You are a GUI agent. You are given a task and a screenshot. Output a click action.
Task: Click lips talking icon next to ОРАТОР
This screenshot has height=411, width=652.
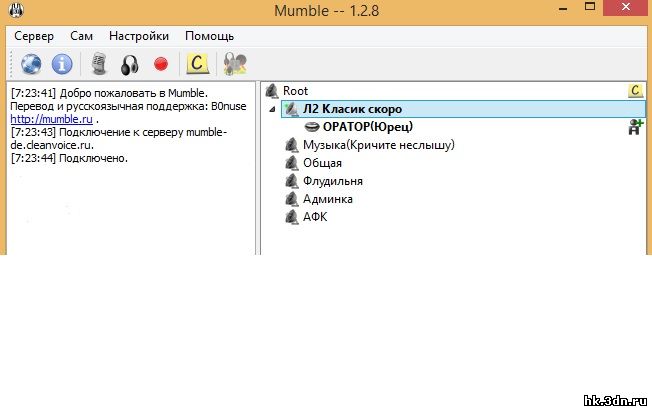[312, 127]
